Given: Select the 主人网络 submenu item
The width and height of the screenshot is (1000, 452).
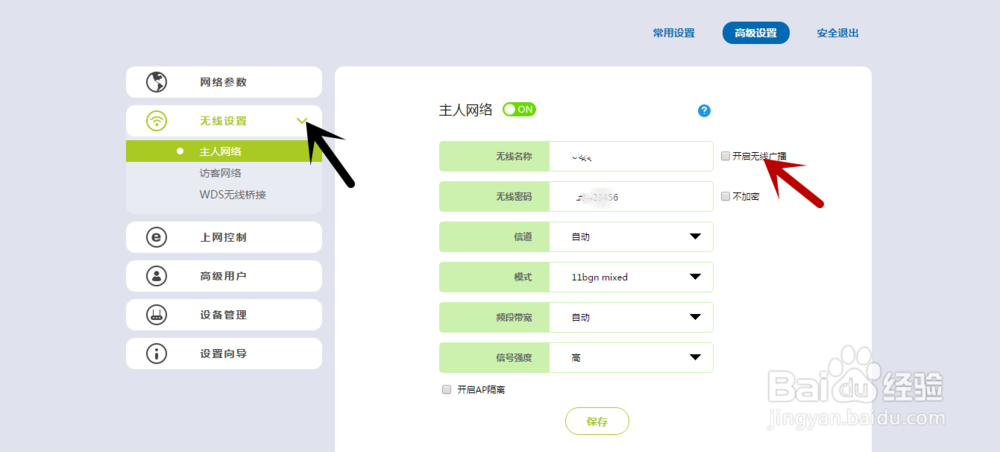Looking at the screenshot, I should (224, 151).
